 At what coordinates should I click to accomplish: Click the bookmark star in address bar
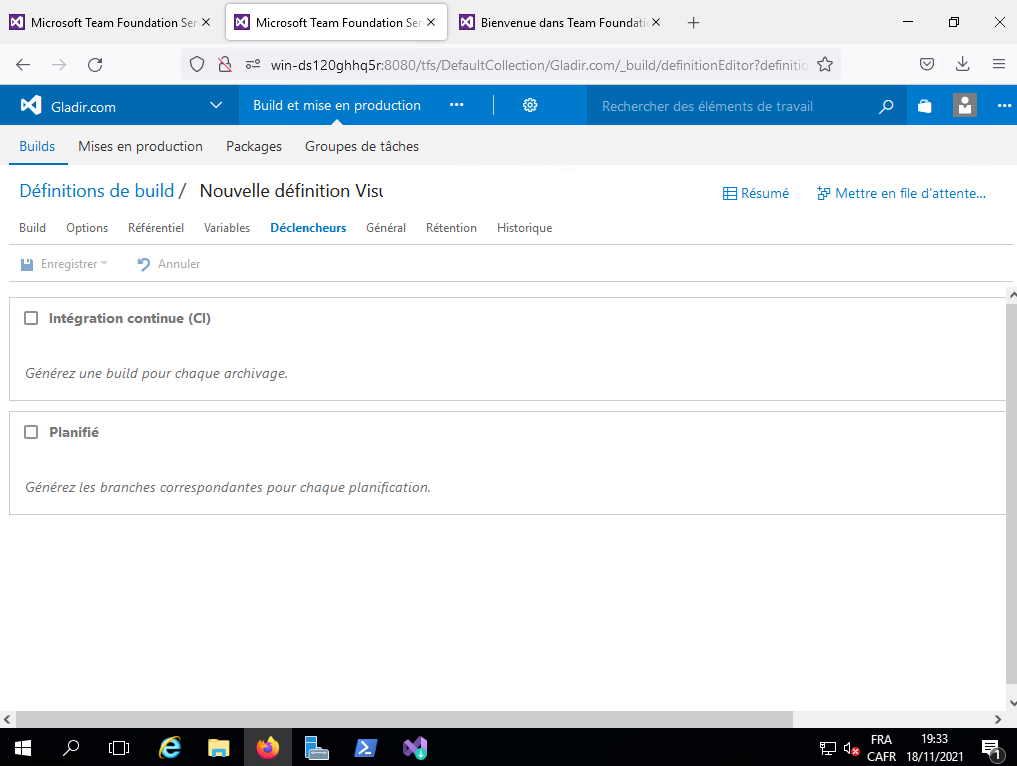tap(825, 64)
